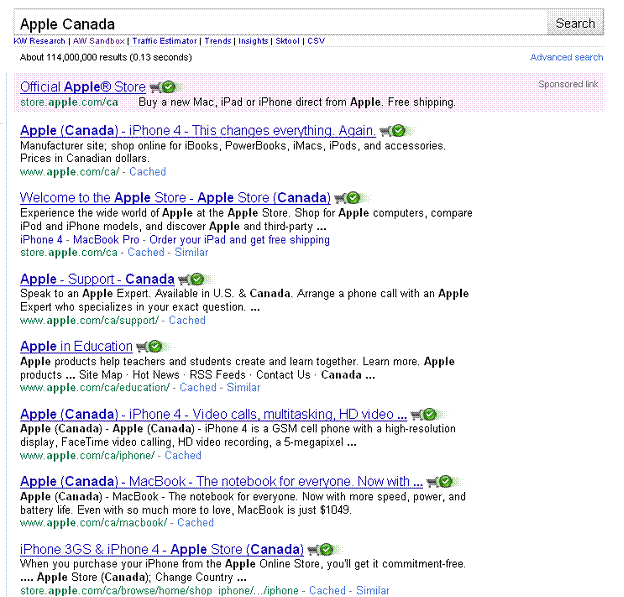Viewport: 624px width, 597px height.
Task: Click the search field containing Apple Canada
Action: click(280, 23)
